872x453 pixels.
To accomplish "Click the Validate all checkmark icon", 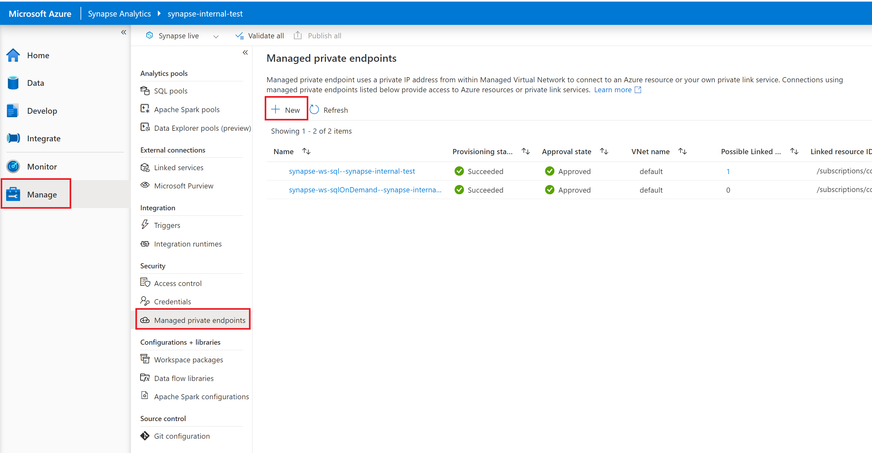I will [x=239, y=36].
